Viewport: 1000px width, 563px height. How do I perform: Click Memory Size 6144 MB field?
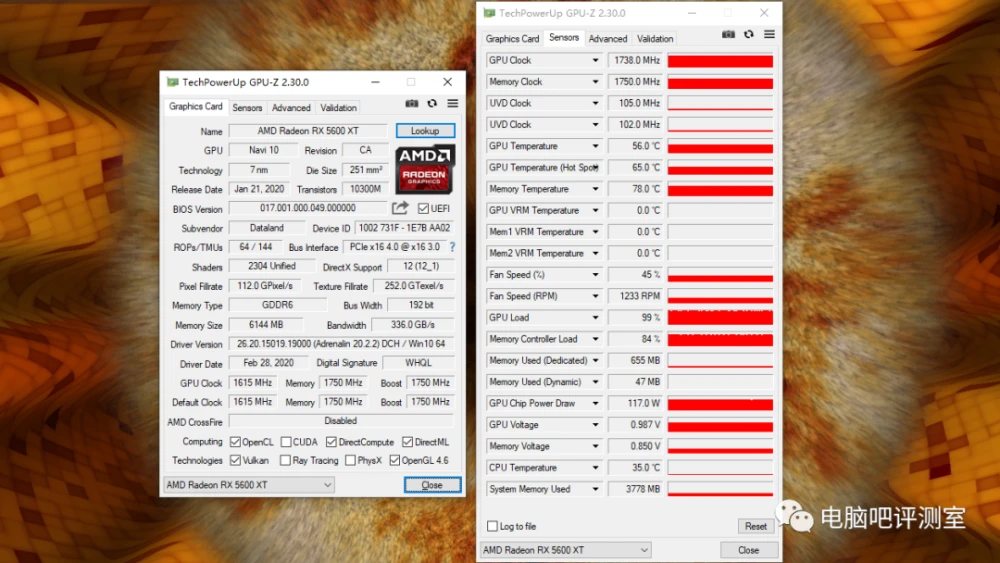point(266,325)
